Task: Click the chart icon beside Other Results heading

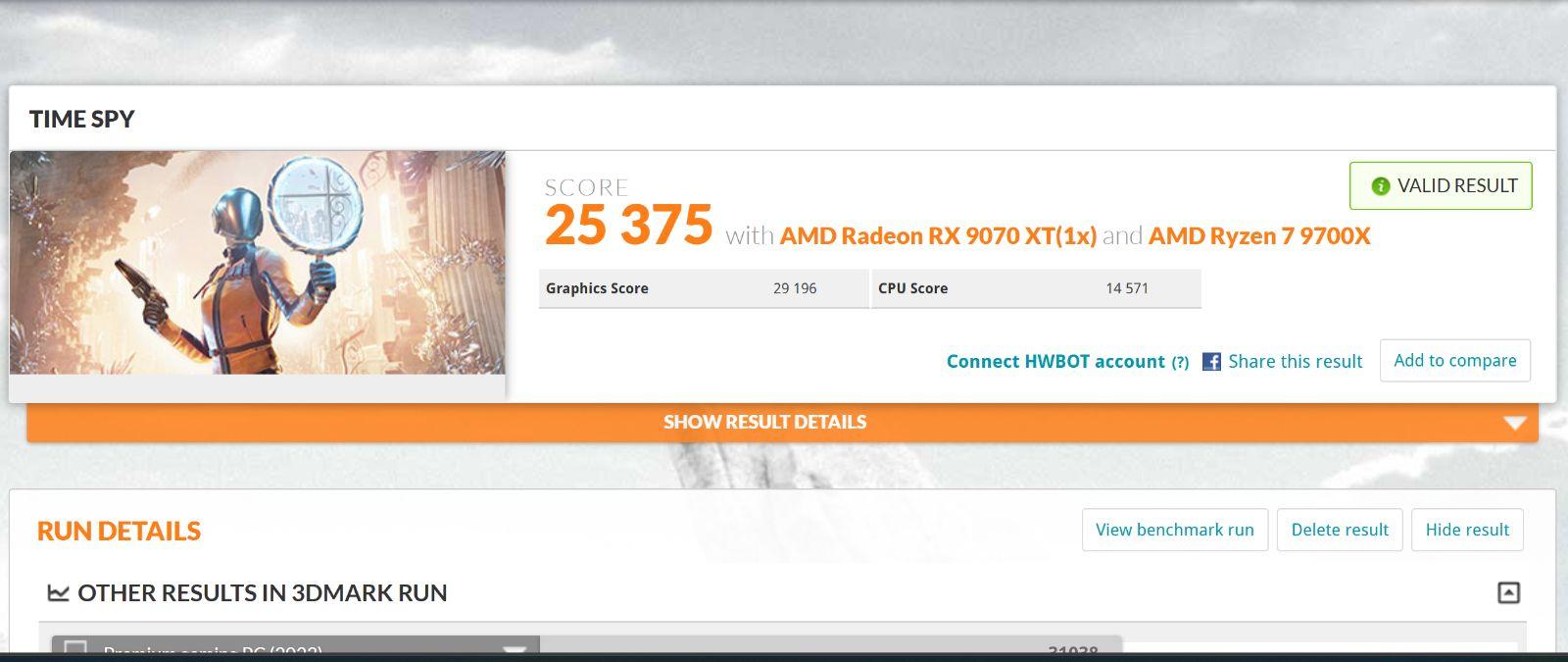Action: [58, 593]
